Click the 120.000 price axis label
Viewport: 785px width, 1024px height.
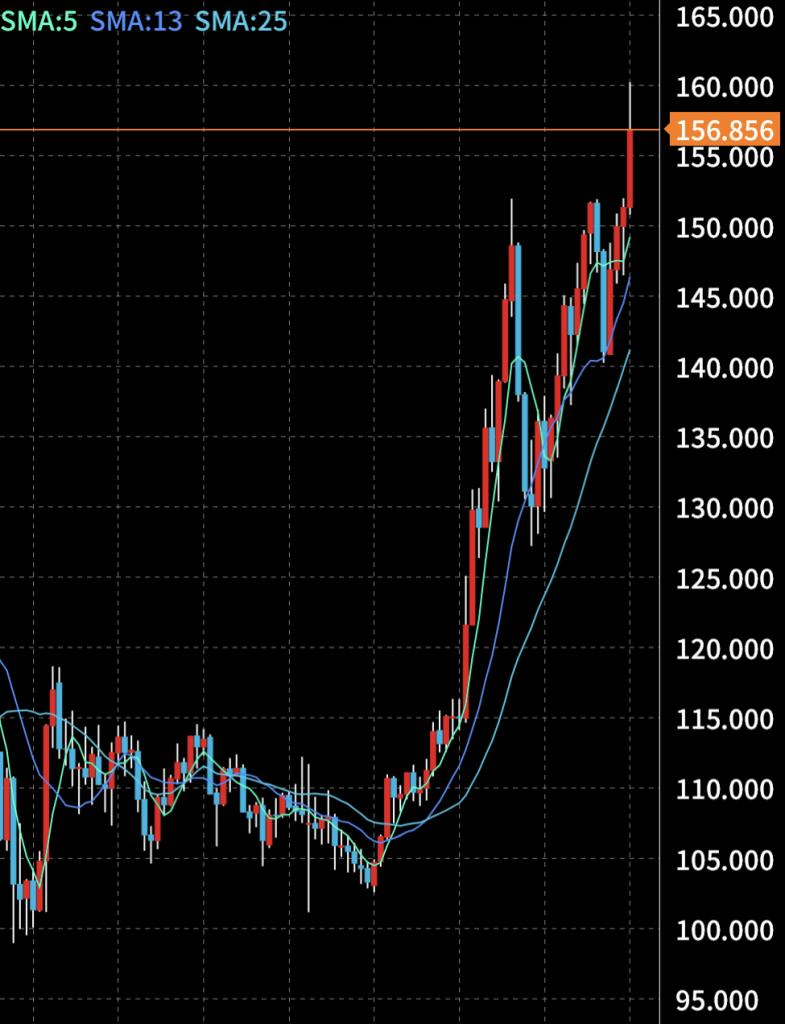(x=724, y=649)
